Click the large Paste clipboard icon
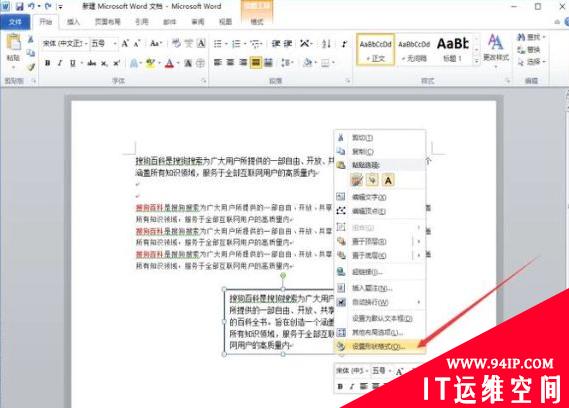 coord(13,47)
